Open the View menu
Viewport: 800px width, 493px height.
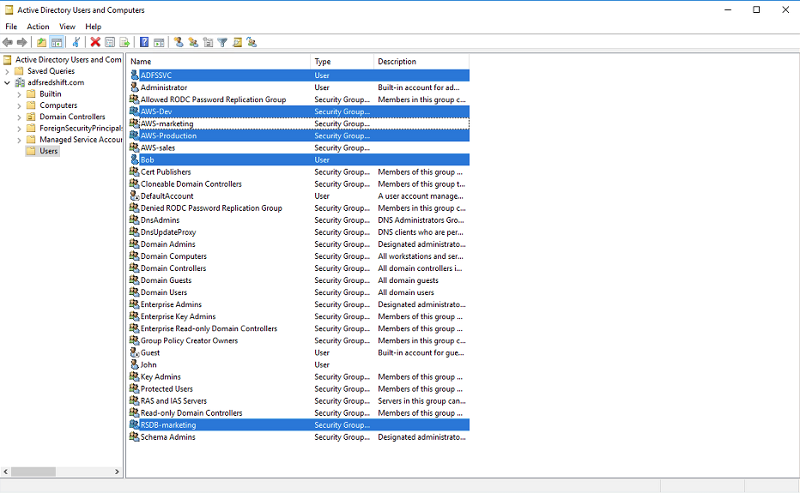click(x=67, y=26)
